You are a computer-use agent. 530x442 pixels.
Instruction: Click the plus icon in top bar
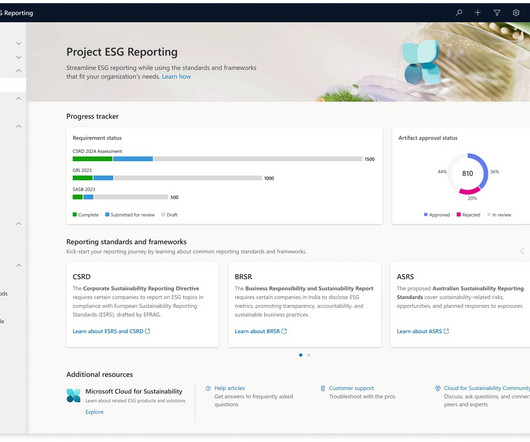(478, 13)
